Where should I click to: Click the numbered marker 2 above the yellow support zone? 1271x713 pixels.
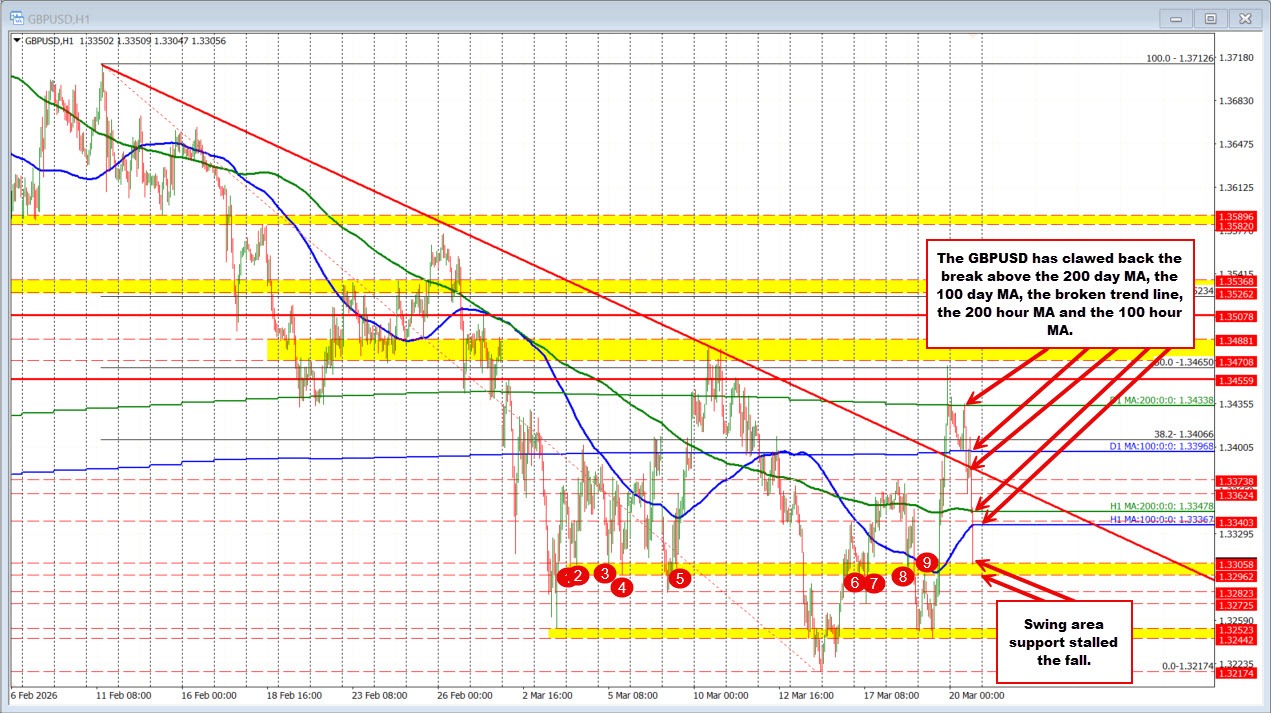tap(578, 575)
